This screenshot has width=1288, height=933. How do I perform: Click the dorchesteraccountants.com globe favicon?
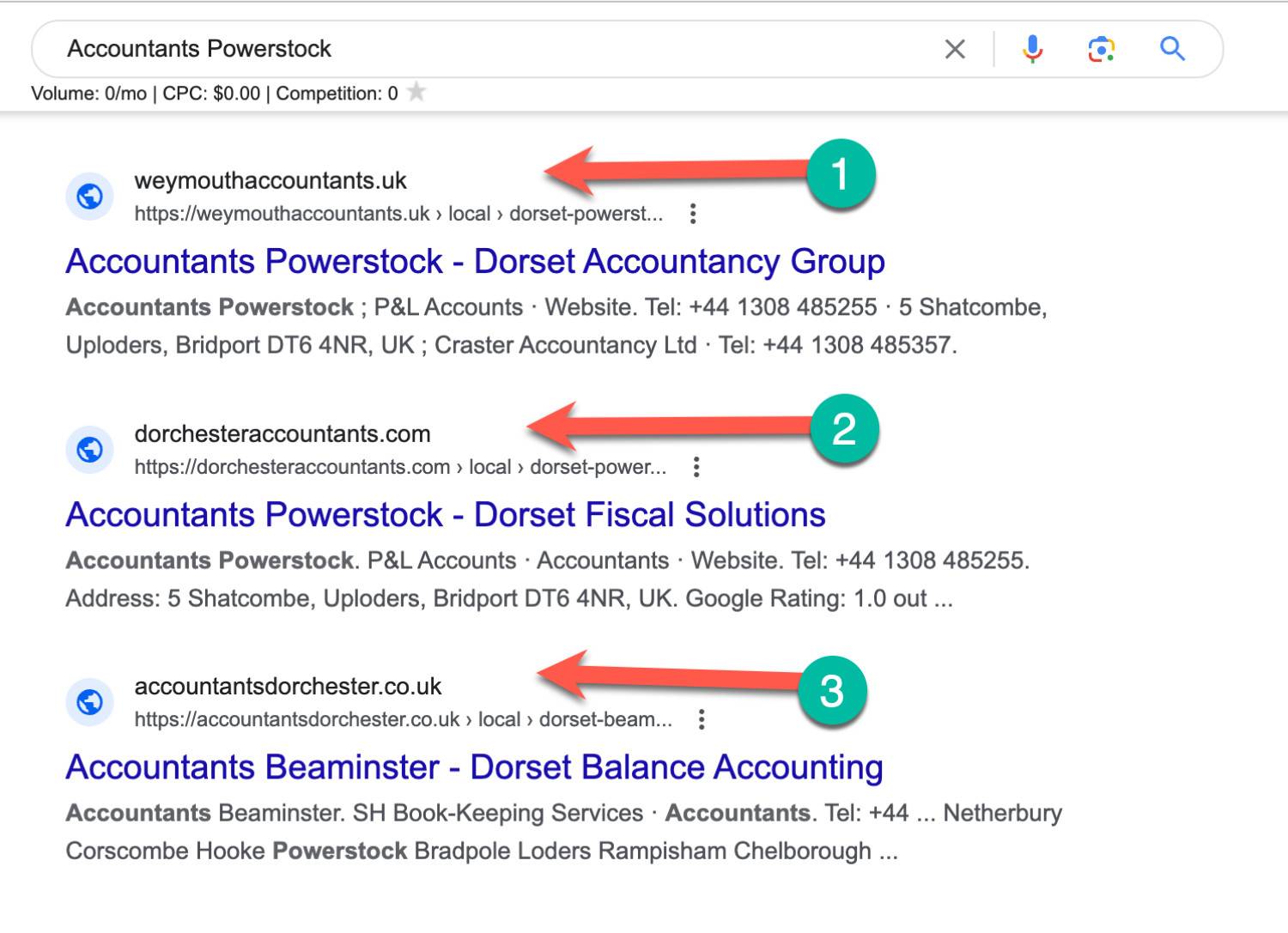tap(90, 450)
